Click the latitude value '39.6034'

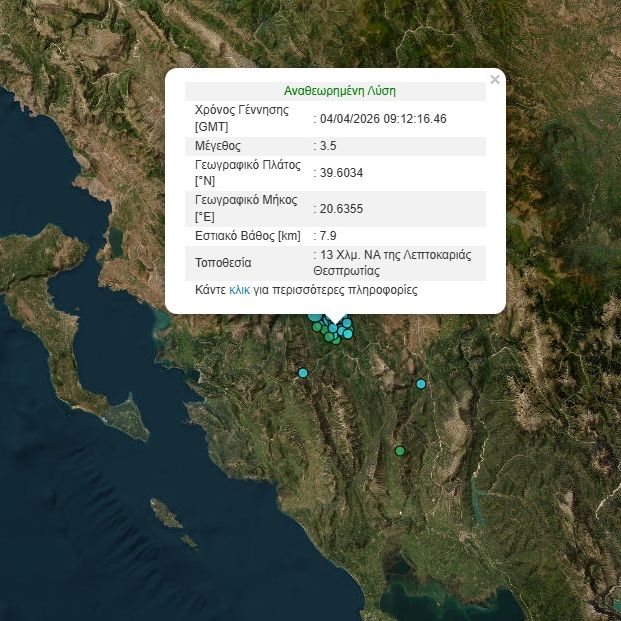(x=341, y=173)
